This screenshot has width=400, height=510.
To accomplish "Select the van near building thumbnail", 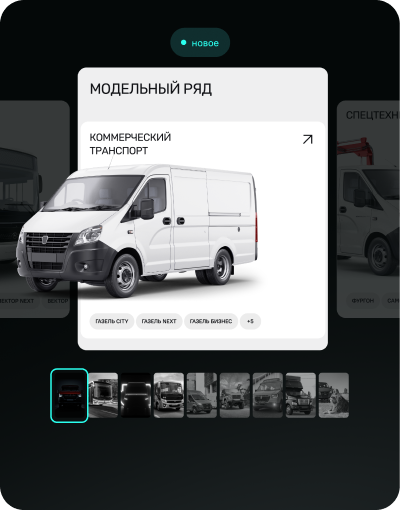I will coord(202,395).
